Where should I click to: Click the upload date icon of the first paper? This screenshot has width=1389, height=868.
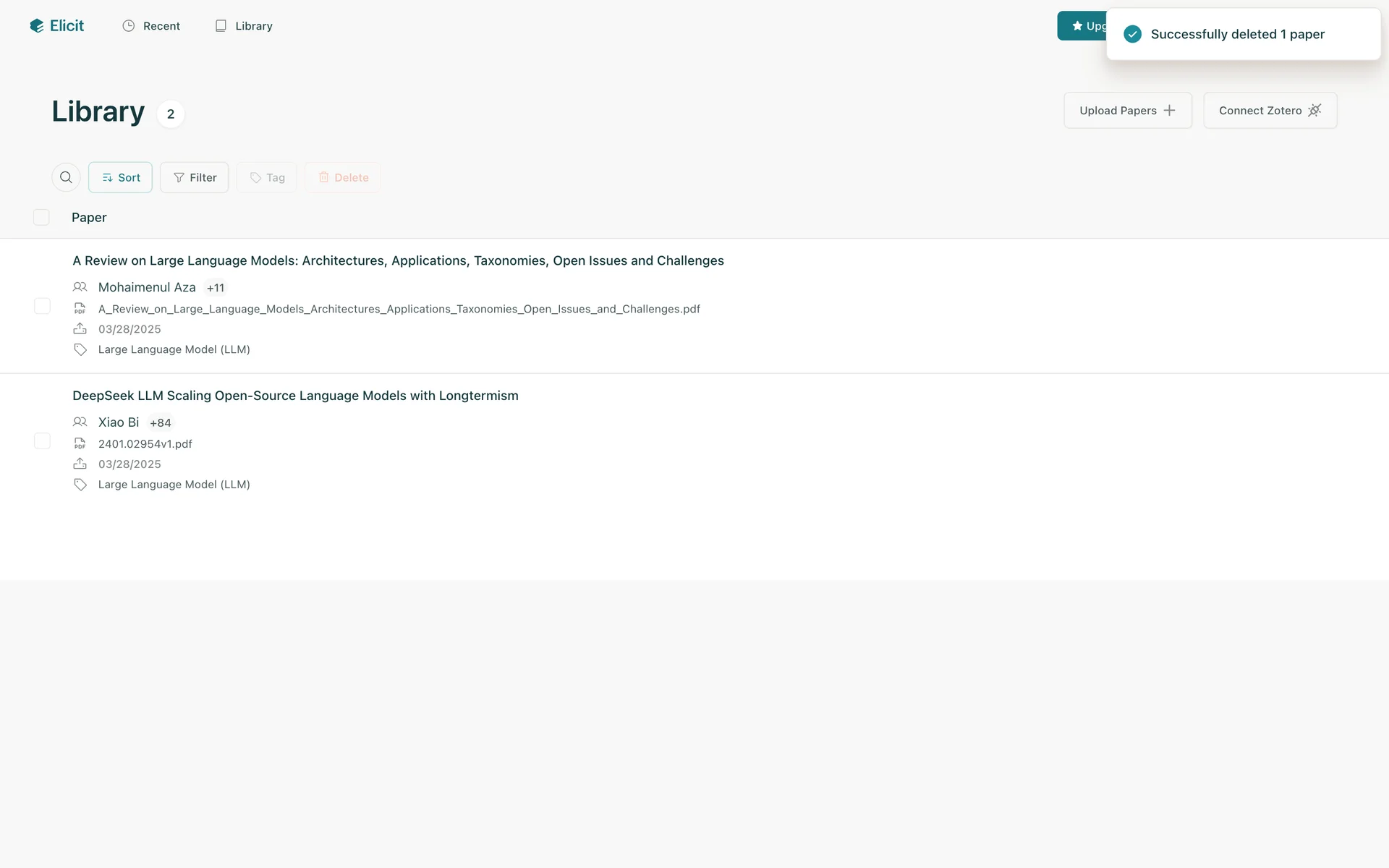80,329
